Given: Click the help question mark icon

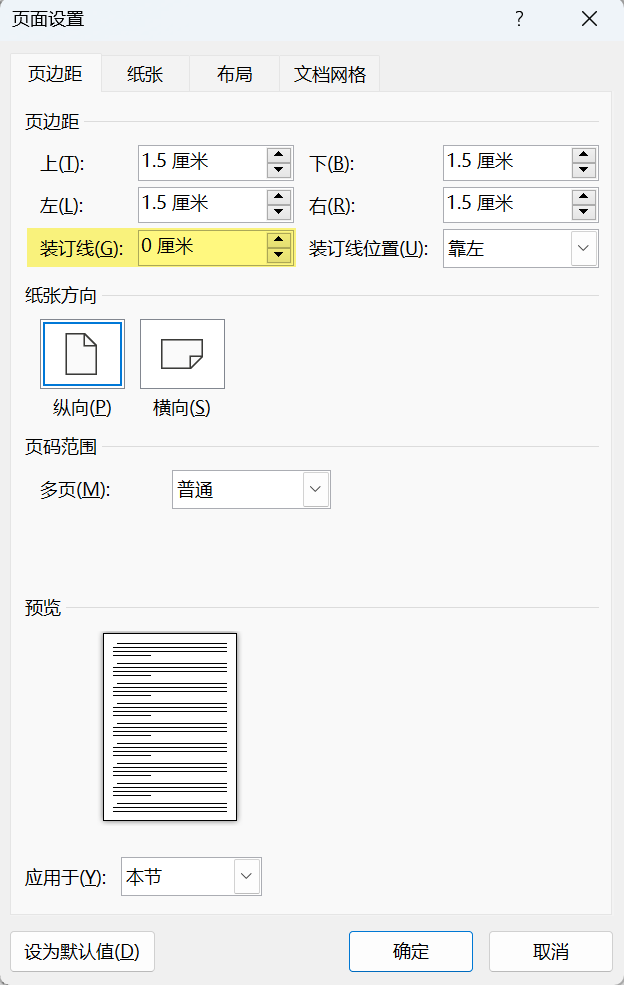Looking at the screenshot, I should 519,19.
